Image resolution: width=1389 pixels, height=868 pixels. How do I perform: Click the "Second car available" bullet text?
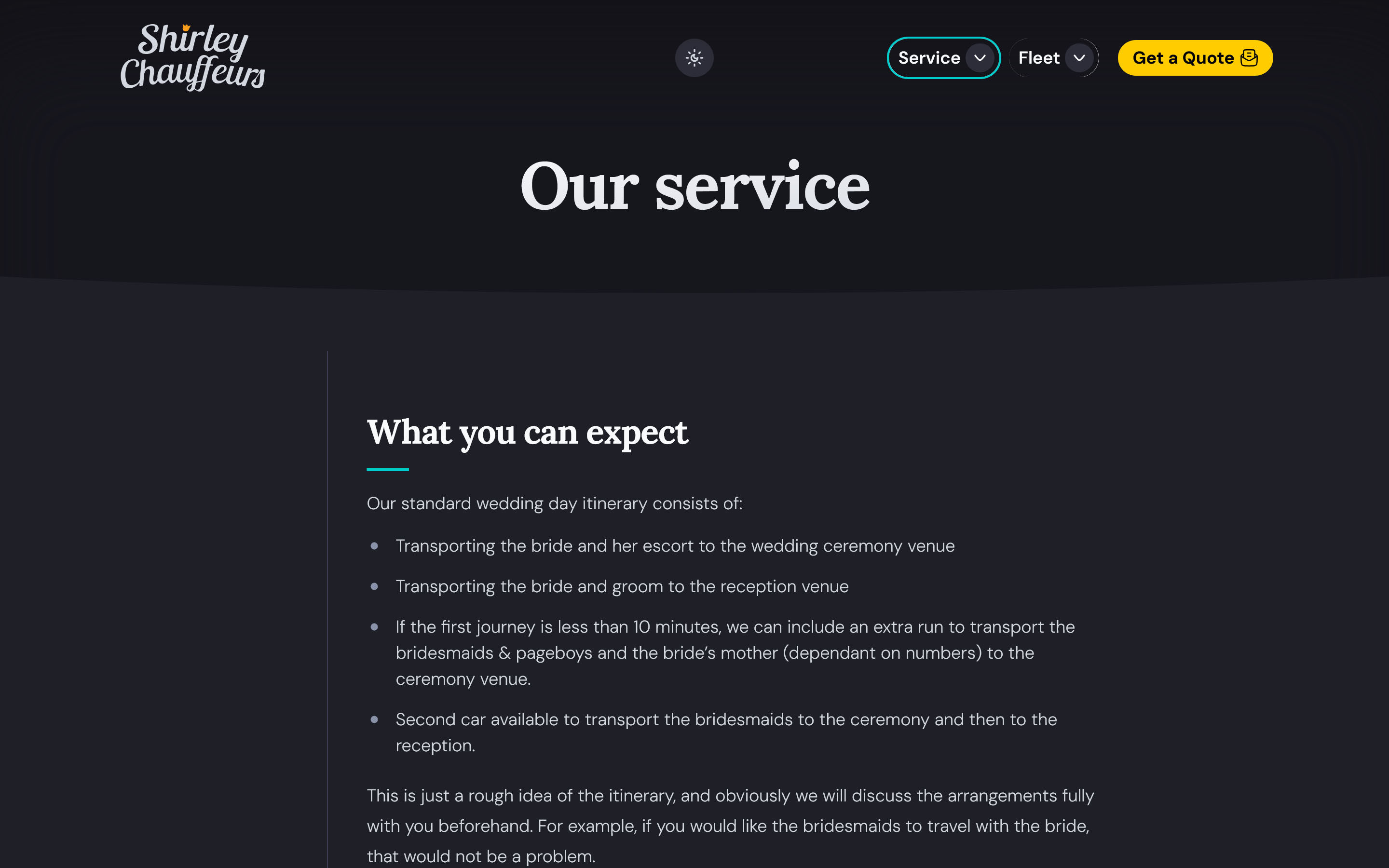tap(726, 720)
